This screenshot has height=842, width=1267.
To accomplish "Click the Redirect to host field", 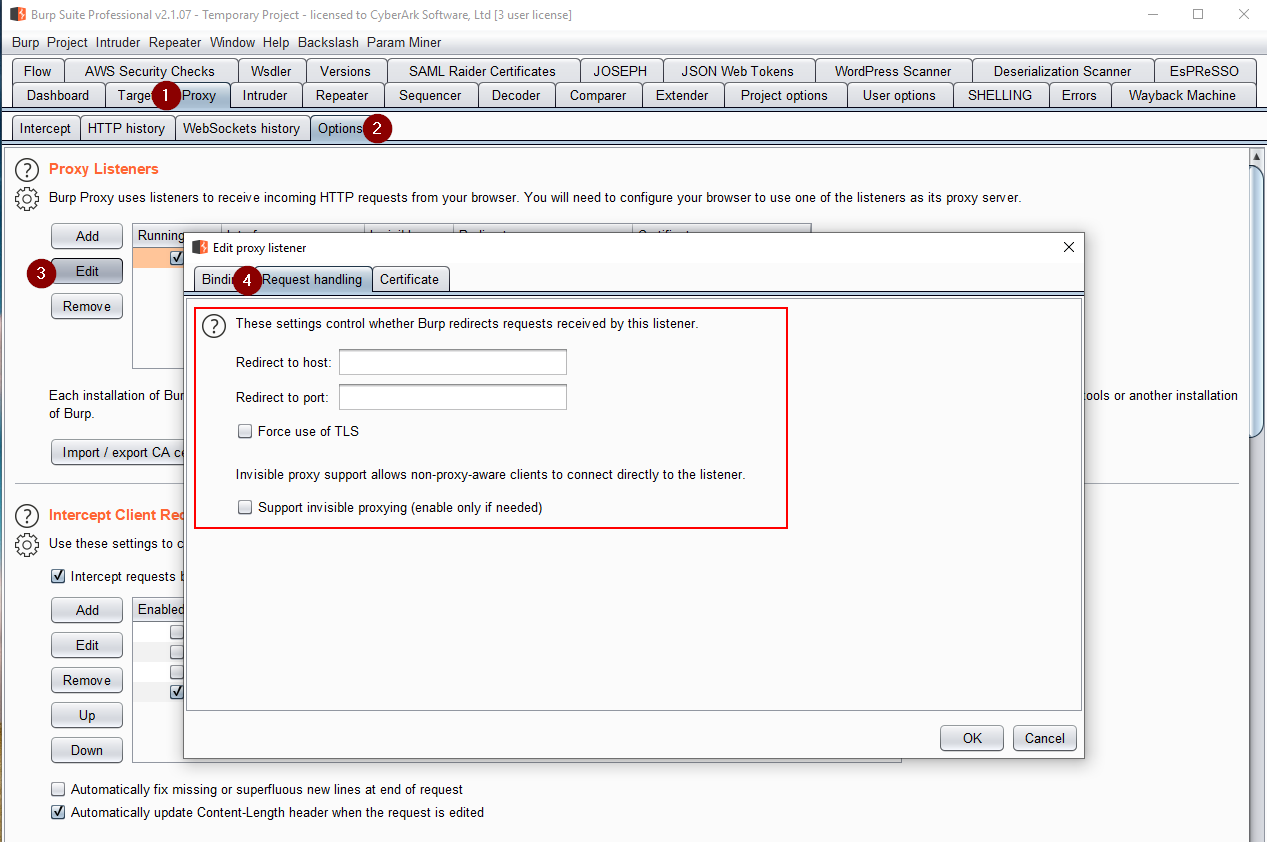I will (x=453, y=362).
